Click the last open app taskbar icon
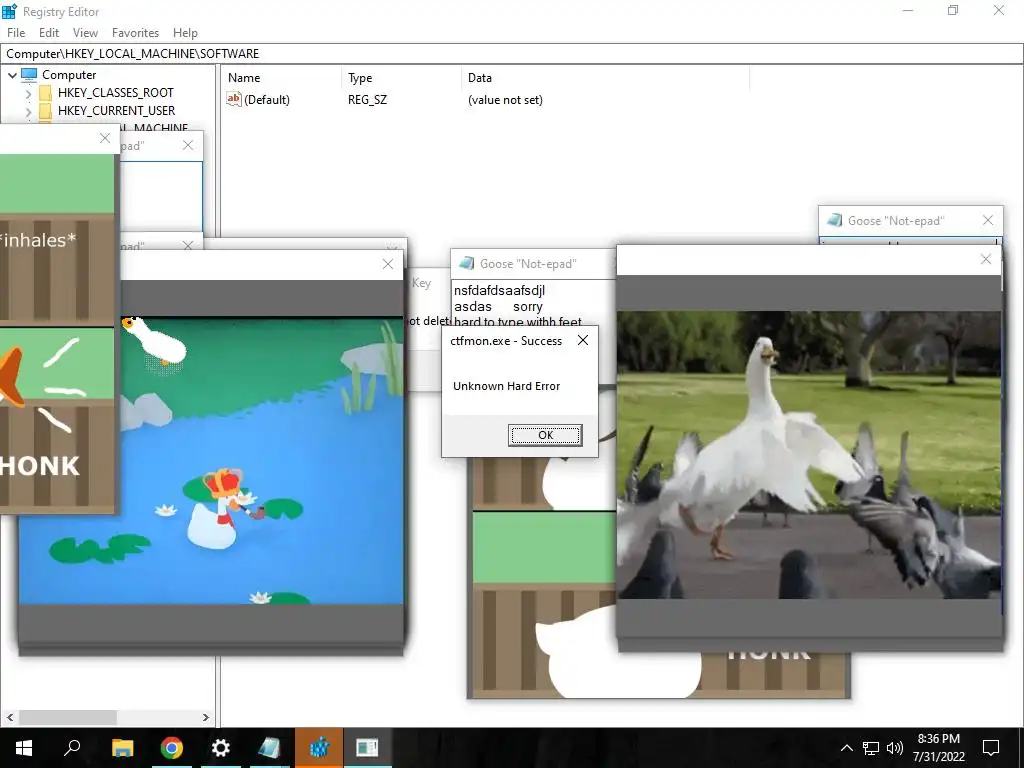The height and width of the screenshot is (768, 1024). [368, 748]
